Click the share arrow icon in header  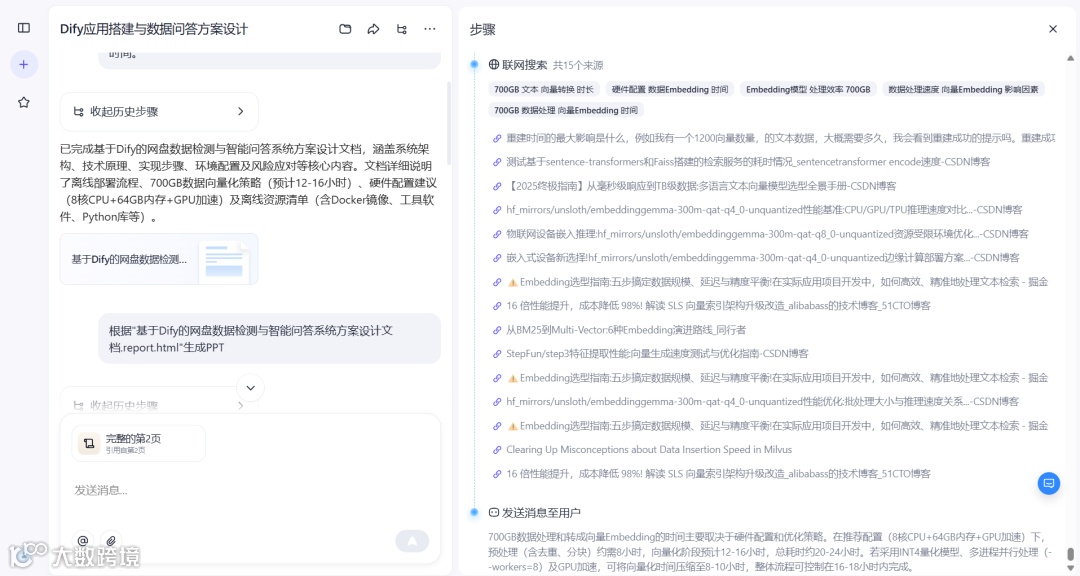pyautogui.click(x=373, y=29)
